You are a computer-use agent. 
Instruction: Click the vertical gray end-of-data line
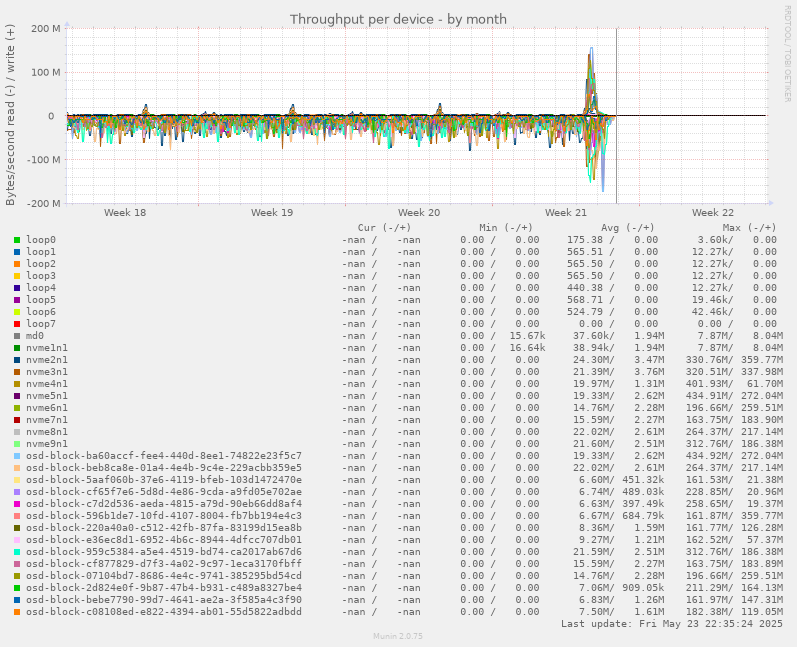click(x=617, y=116)
